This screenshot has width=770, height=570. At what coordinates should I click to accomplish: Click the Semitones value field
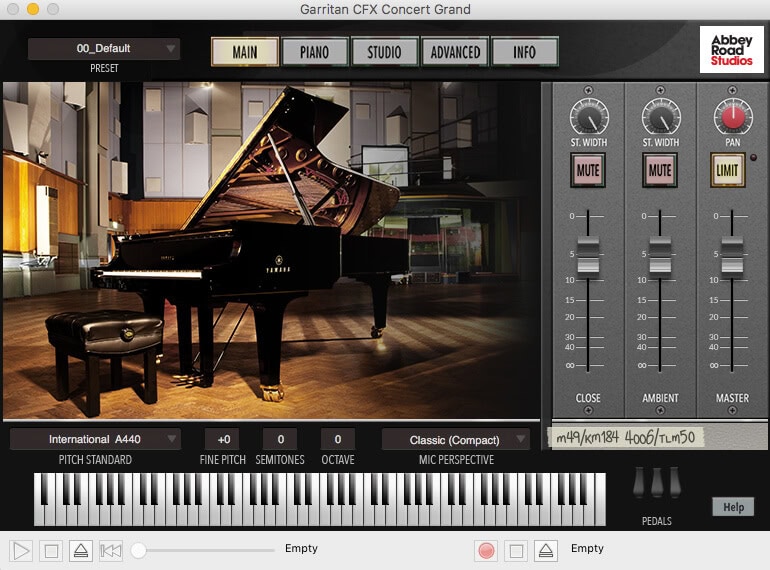(x=280, y=439)
